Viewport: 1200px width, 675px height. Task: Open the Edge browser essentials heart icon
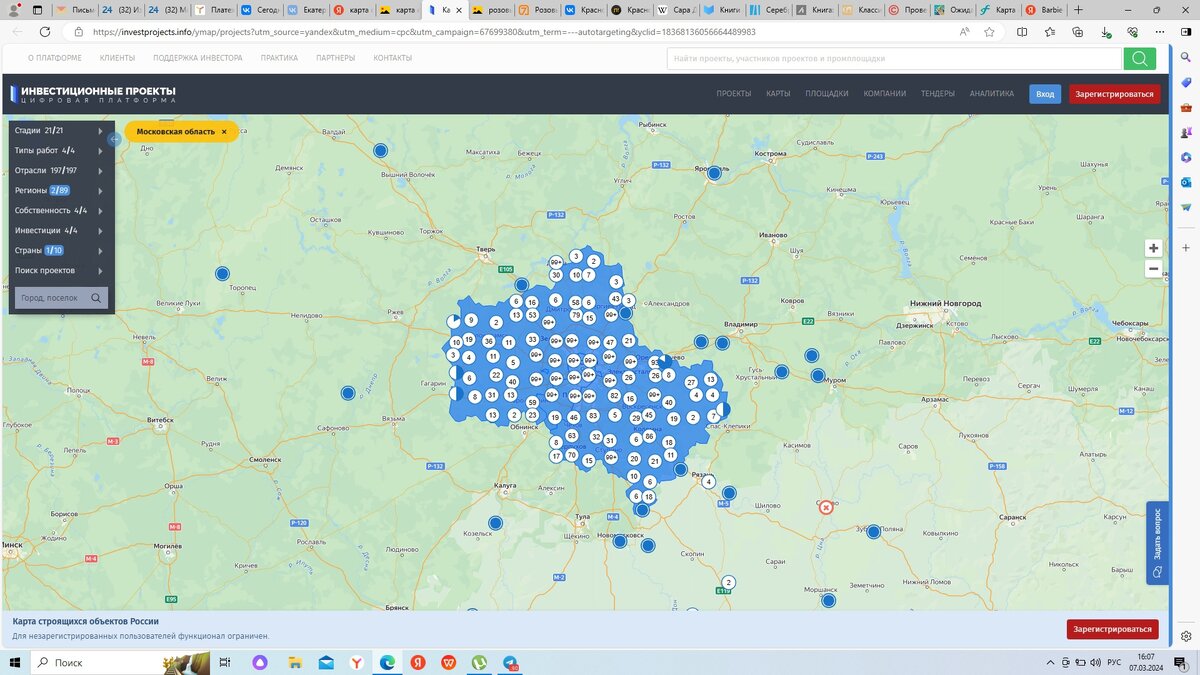[1132, 31]
